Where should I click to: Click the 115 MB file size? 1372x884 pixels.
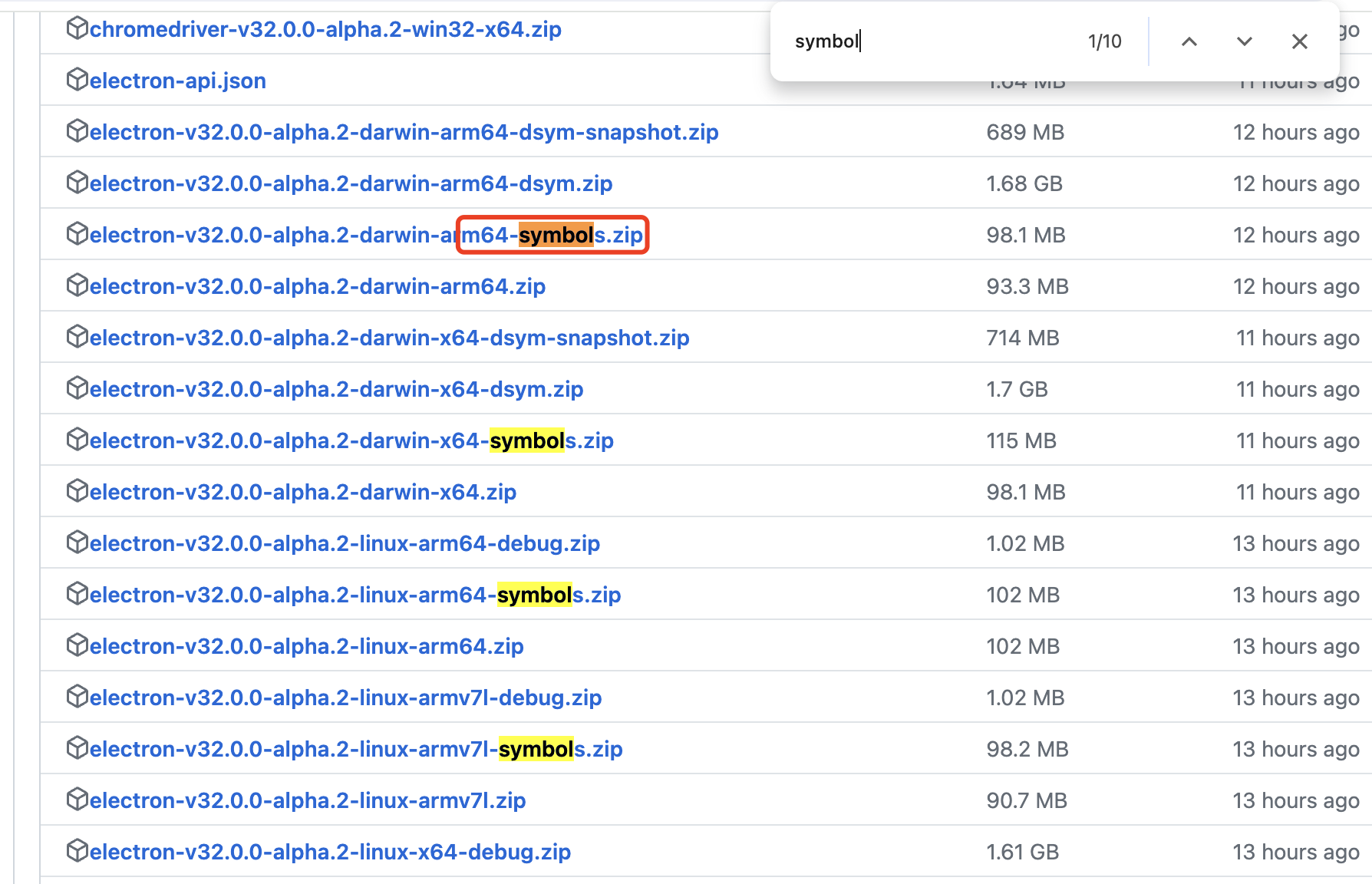click(1021, 440)
